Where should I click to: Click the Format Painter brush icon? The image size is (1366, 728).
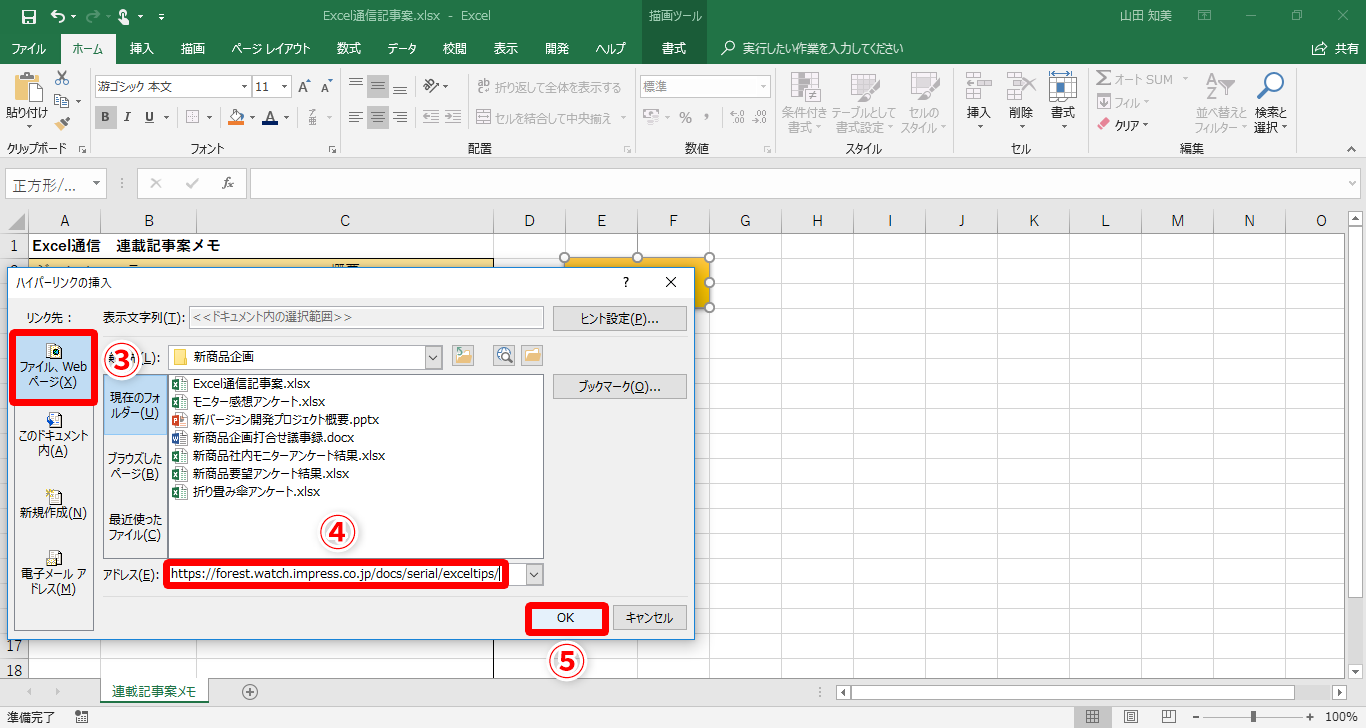tap(62, 123)
